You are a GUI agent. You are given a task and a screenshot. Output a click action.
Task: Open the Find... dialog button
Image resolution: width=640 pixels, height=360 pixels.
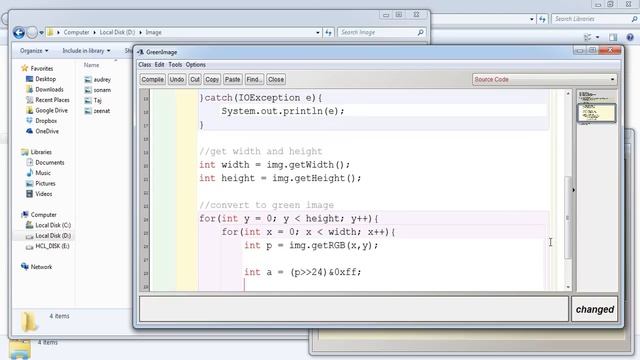[x=254, y=79]
